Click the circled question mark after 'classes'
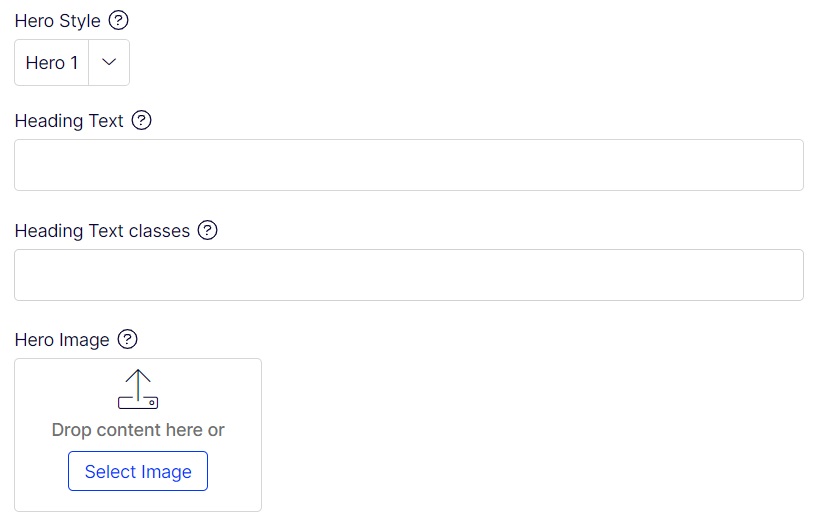827x522 pixels. click(x=207, y=231)
